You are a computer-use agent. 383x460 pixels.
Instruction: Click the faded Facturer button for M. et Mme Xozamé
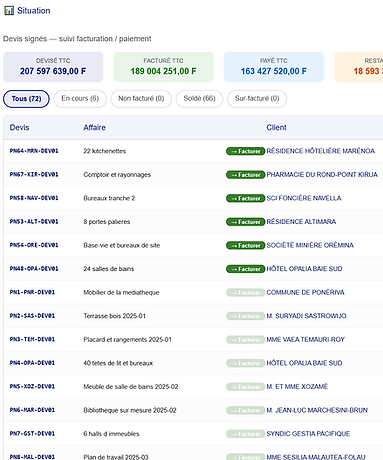[x=245, y=387]
